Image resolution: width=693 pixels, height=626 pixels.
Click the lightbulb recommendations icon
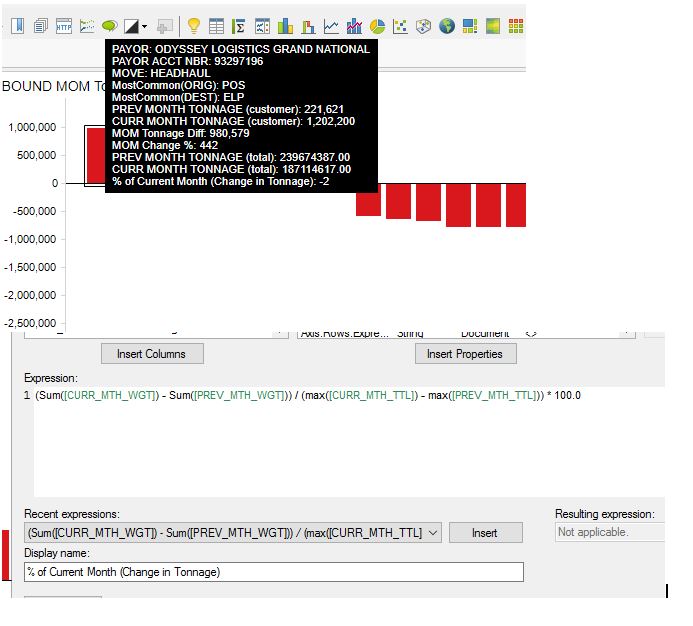pyautogui.click(x=194, y=26)
